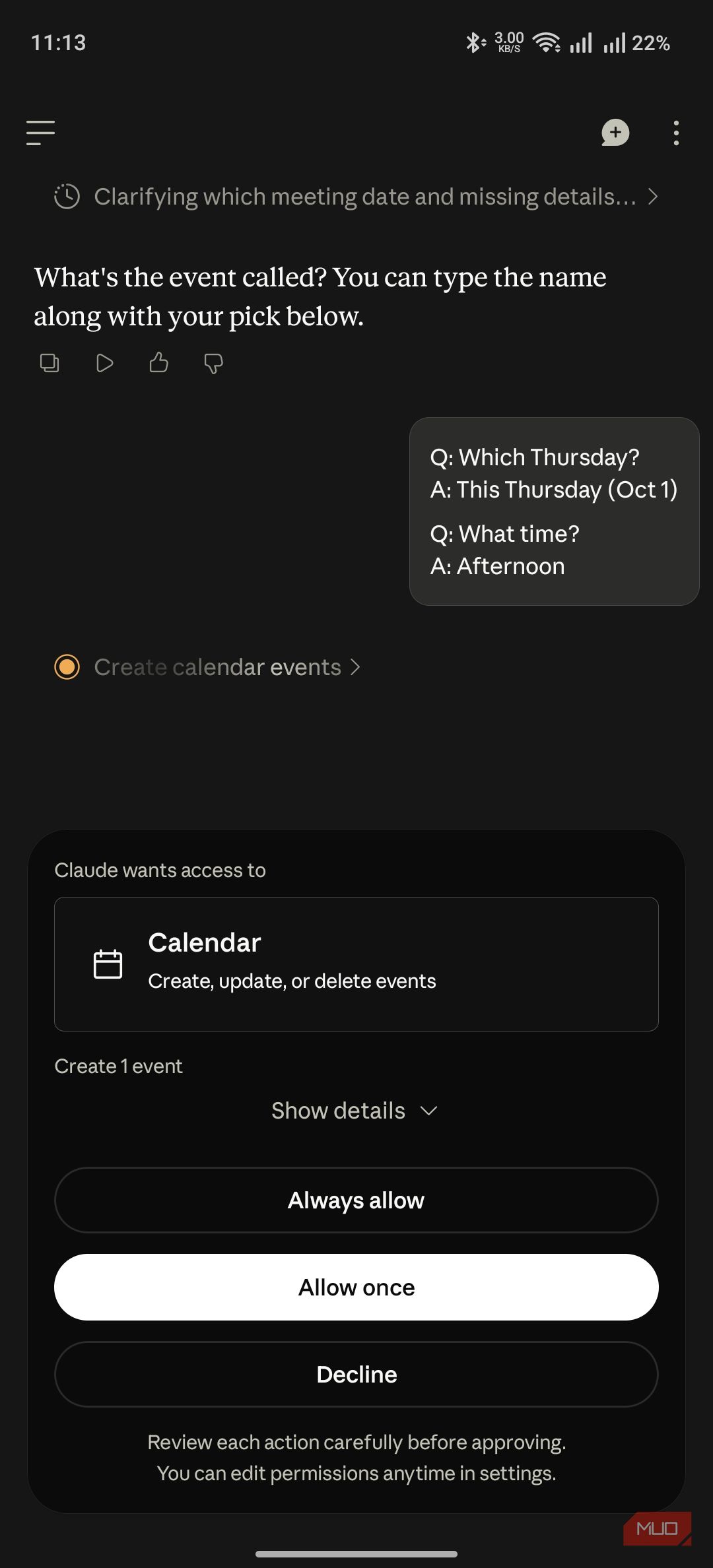Viewport: 713px width, 1568px height.
Task: Click the orange Create calendar events status indicator
Action: 67,667
